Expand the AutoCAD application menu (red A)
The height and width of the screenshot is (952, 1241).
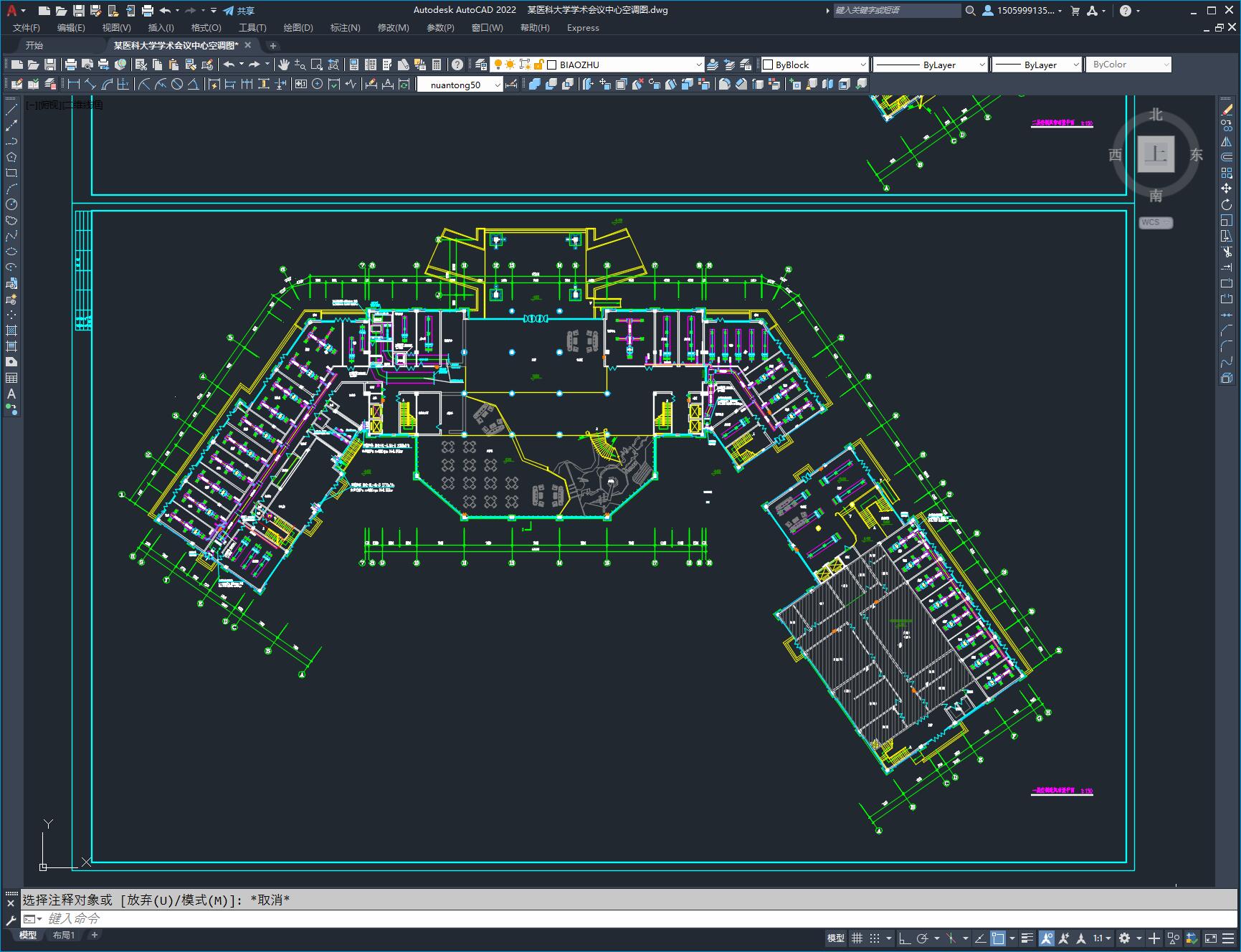(x=14, y=11)
